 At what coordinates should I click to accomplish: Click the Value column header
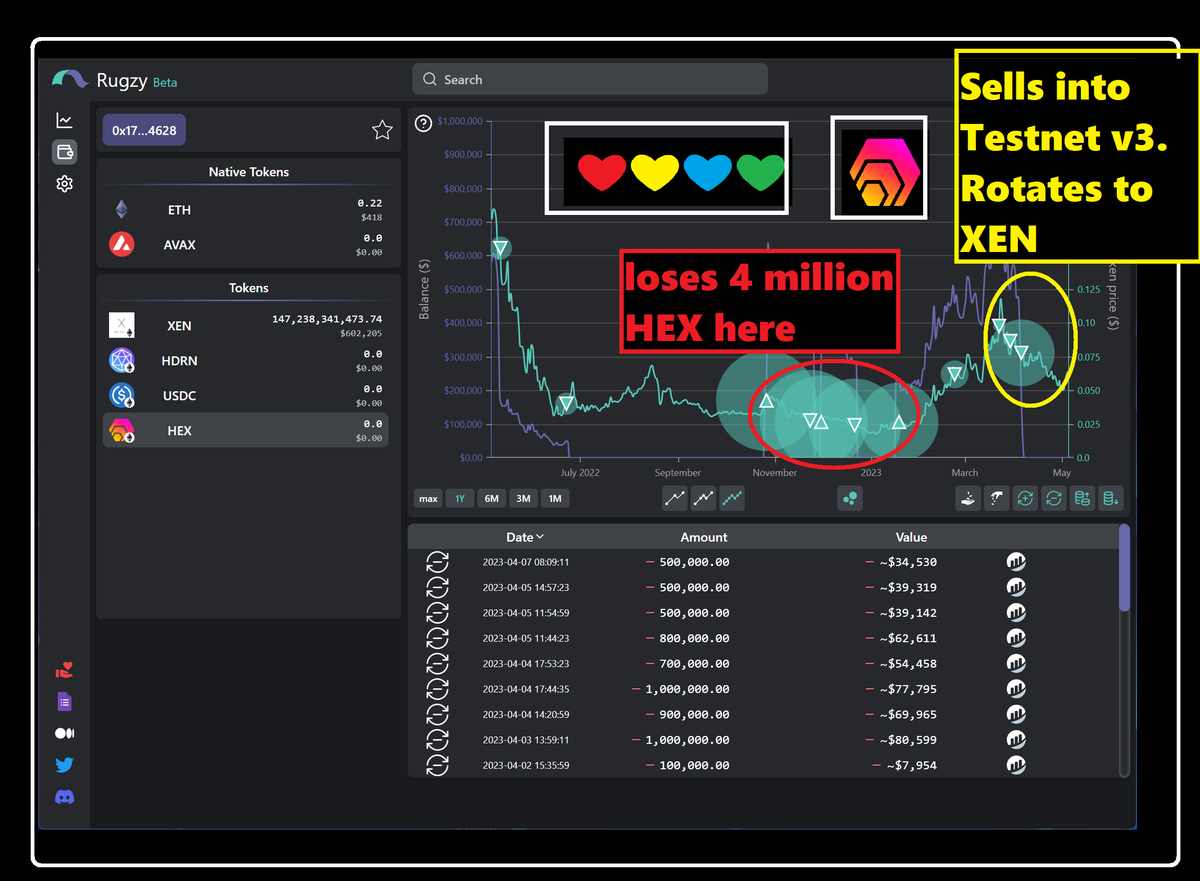911,537
